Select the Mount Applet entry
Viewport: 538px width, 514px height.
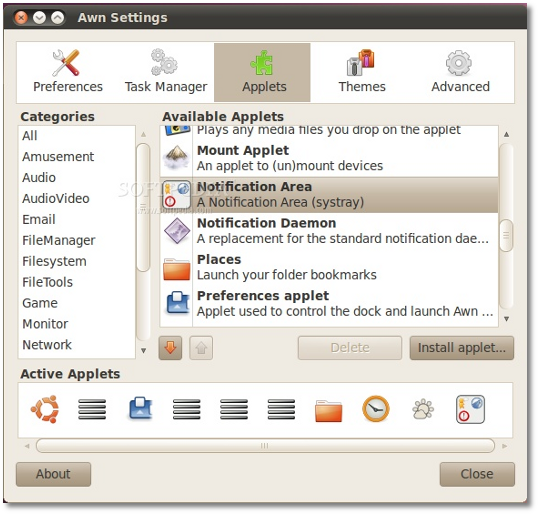329,158
